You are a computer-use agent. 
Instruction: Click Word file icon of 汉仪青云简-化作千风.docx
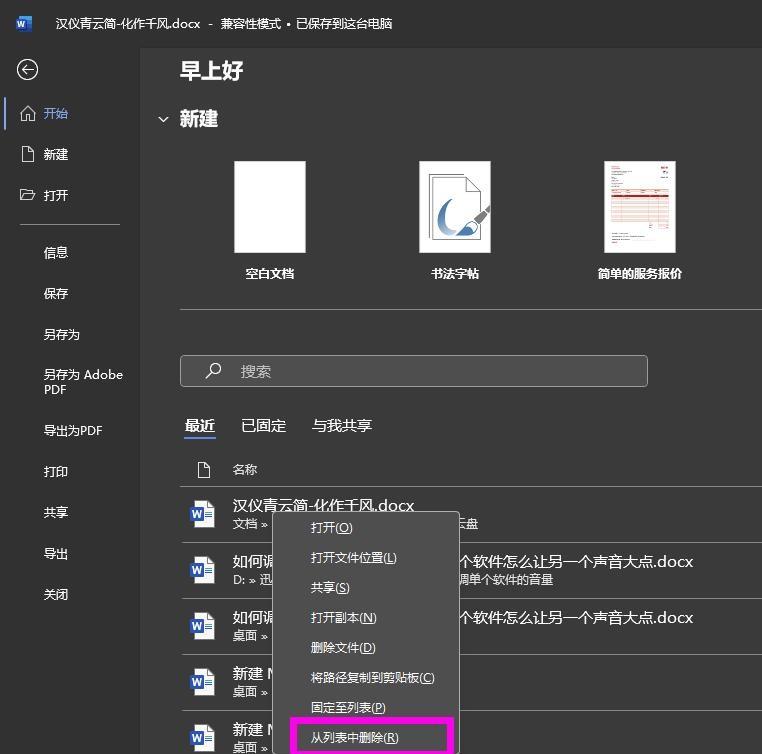(x=202, y=514)
